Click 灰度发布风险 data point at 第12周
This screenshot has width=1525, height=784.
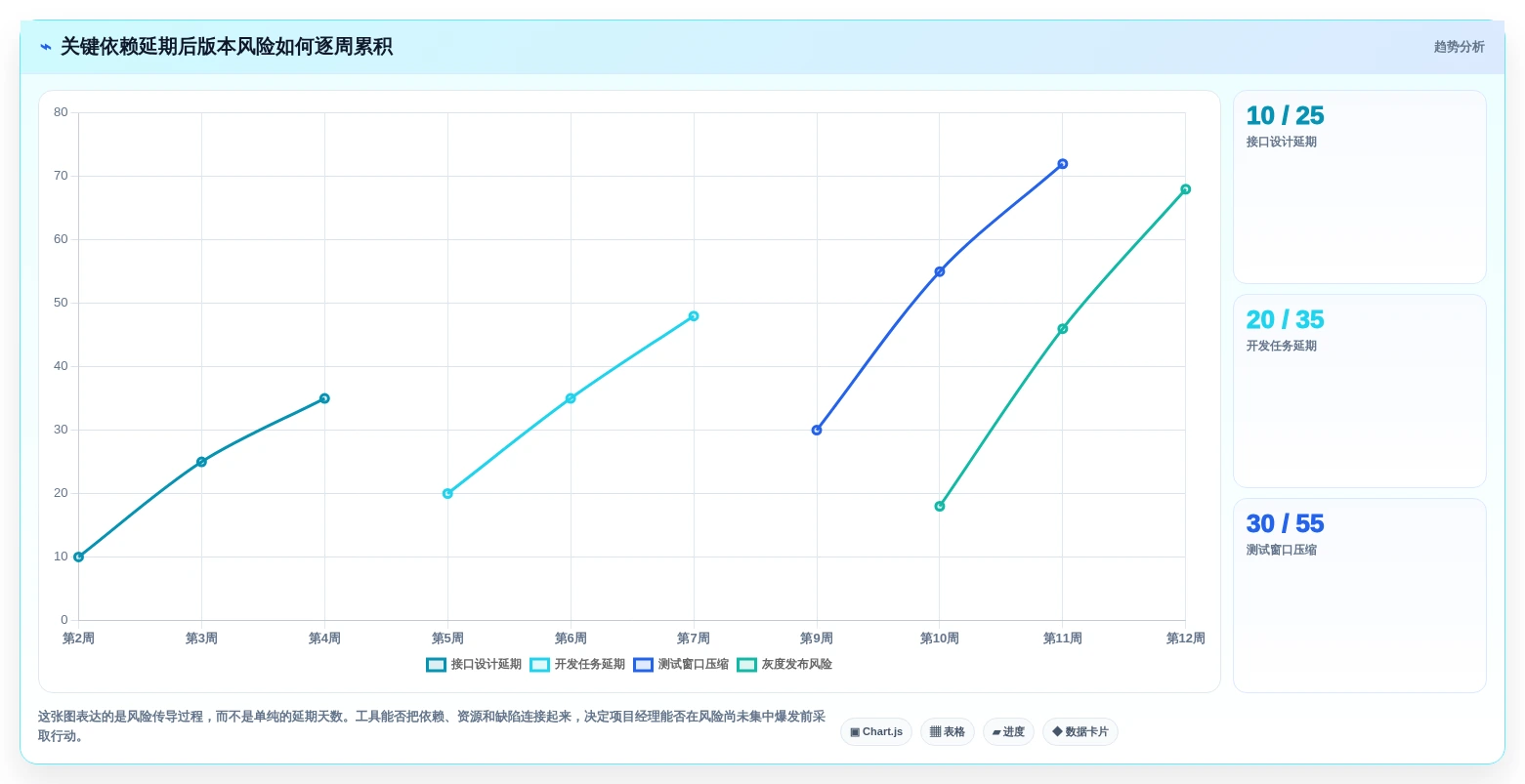coord(1186,189)
